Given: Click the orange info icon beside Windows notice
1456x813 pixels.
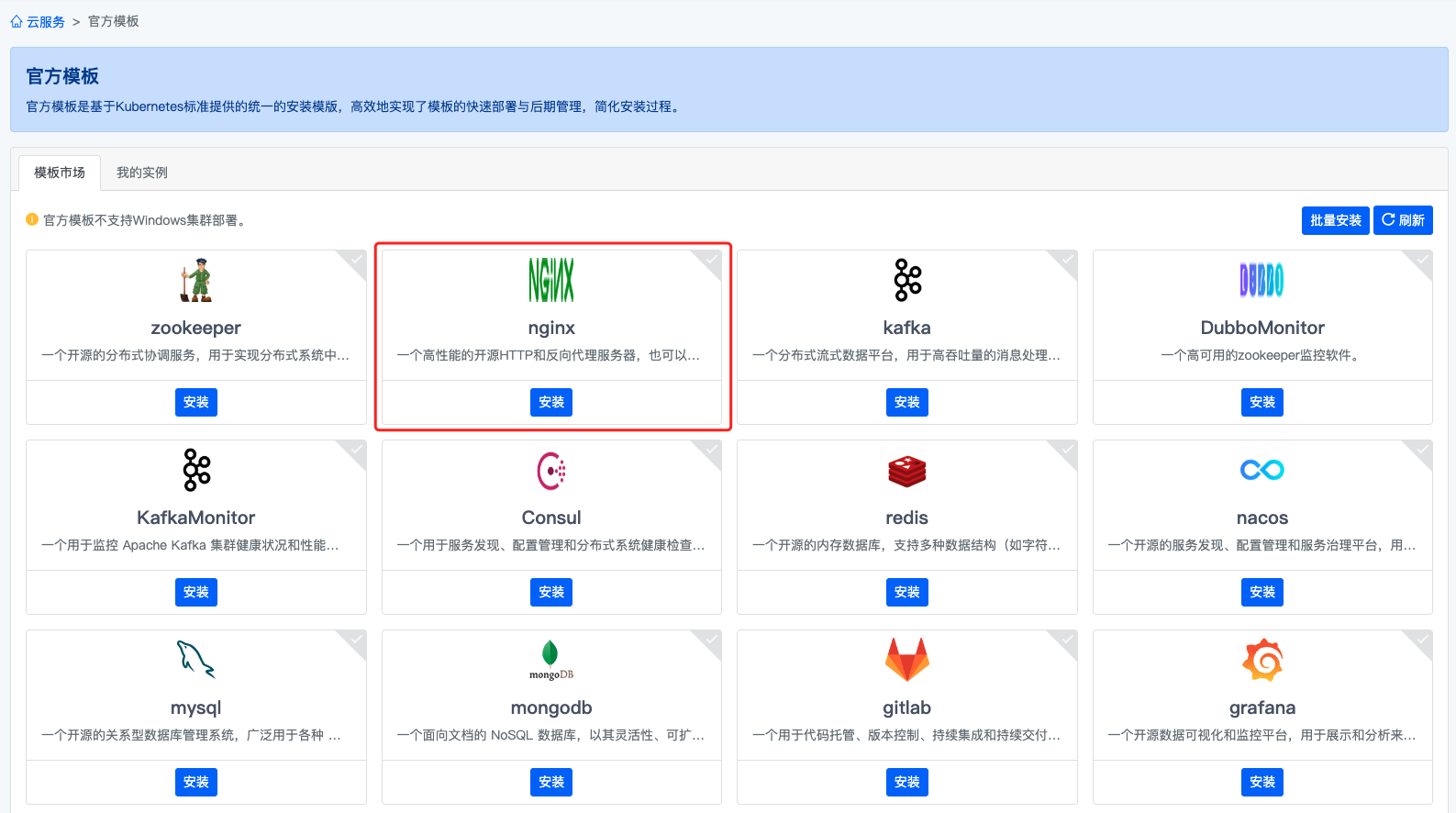Looking at the screenshot, I should coord(32,219).
